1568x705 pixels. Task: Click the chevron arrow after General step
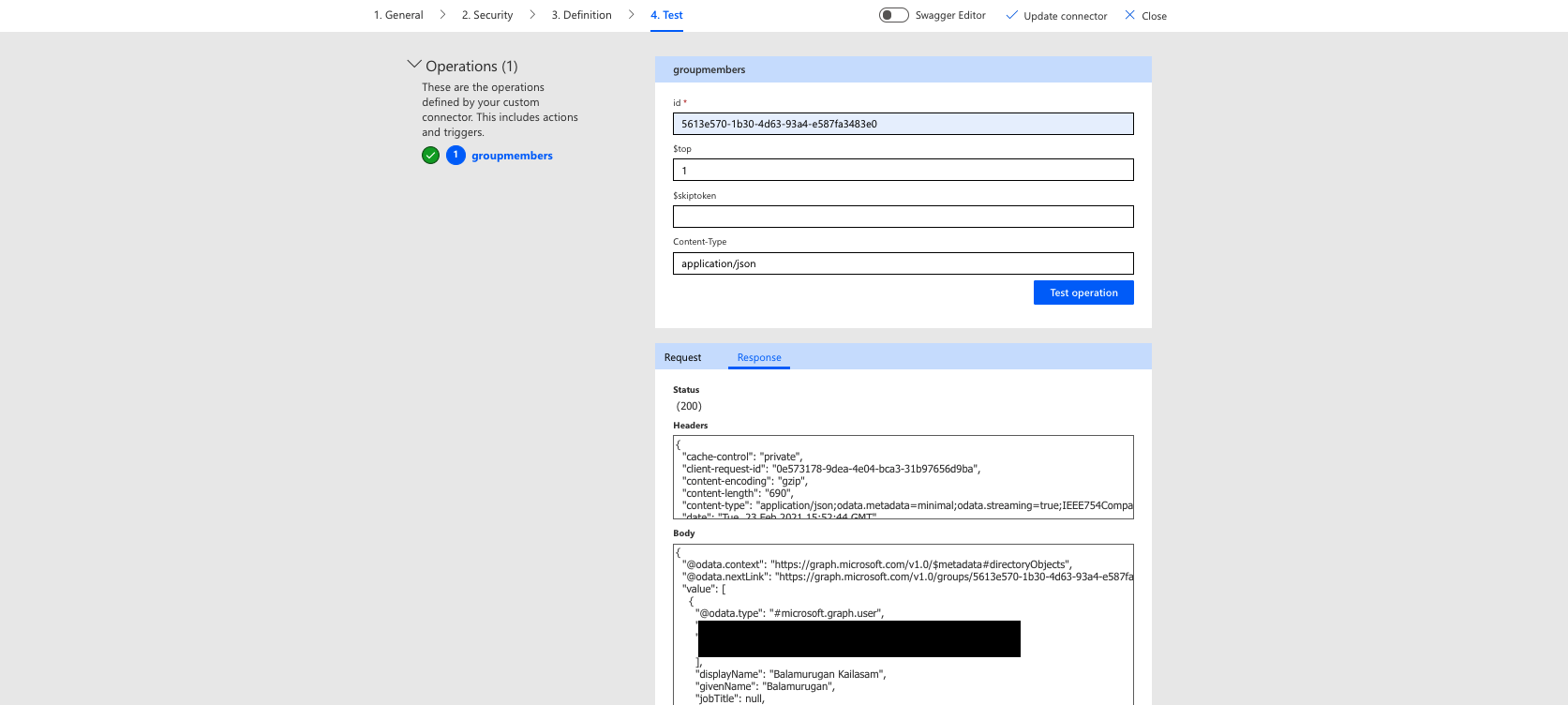(442, 15)
